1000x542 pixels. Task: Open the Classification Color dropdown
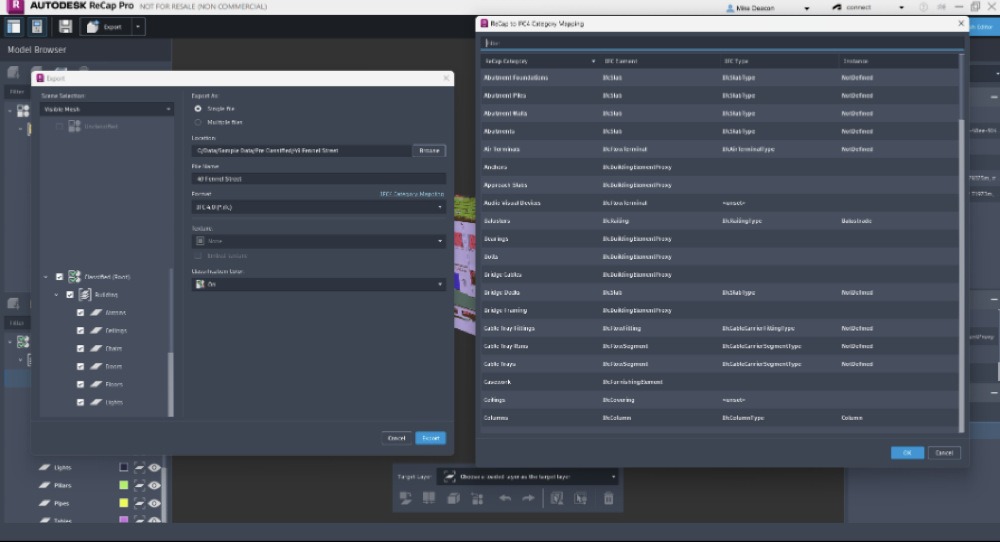(x=319, y=284)
